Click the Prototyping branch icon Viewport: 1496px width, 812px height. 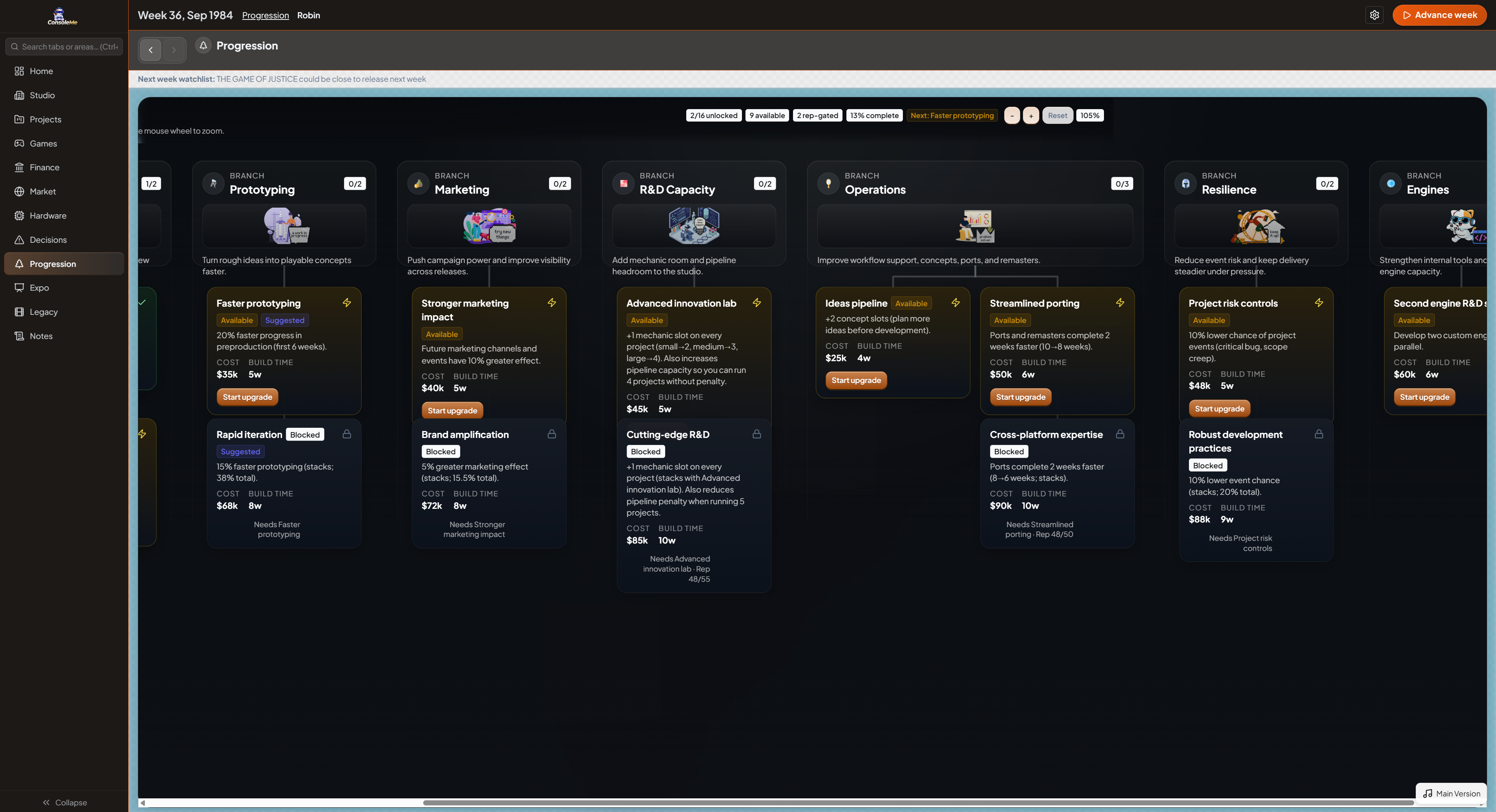(x=213, y=184)
